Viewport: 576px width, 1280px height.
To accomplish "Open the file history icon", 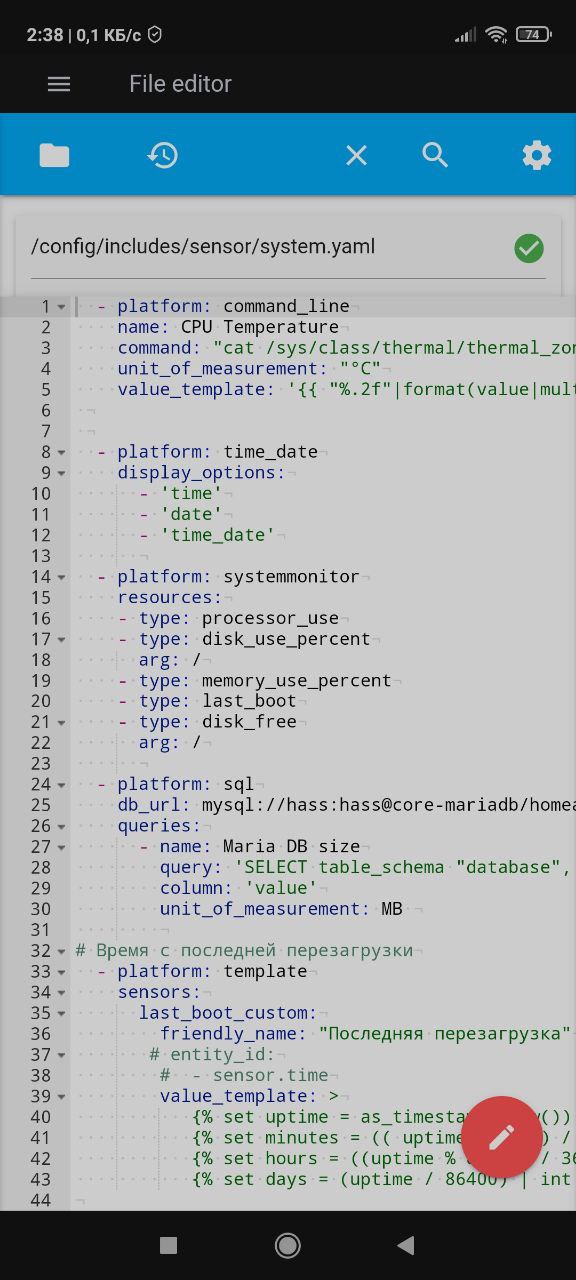I will click(x=162, y=155).
